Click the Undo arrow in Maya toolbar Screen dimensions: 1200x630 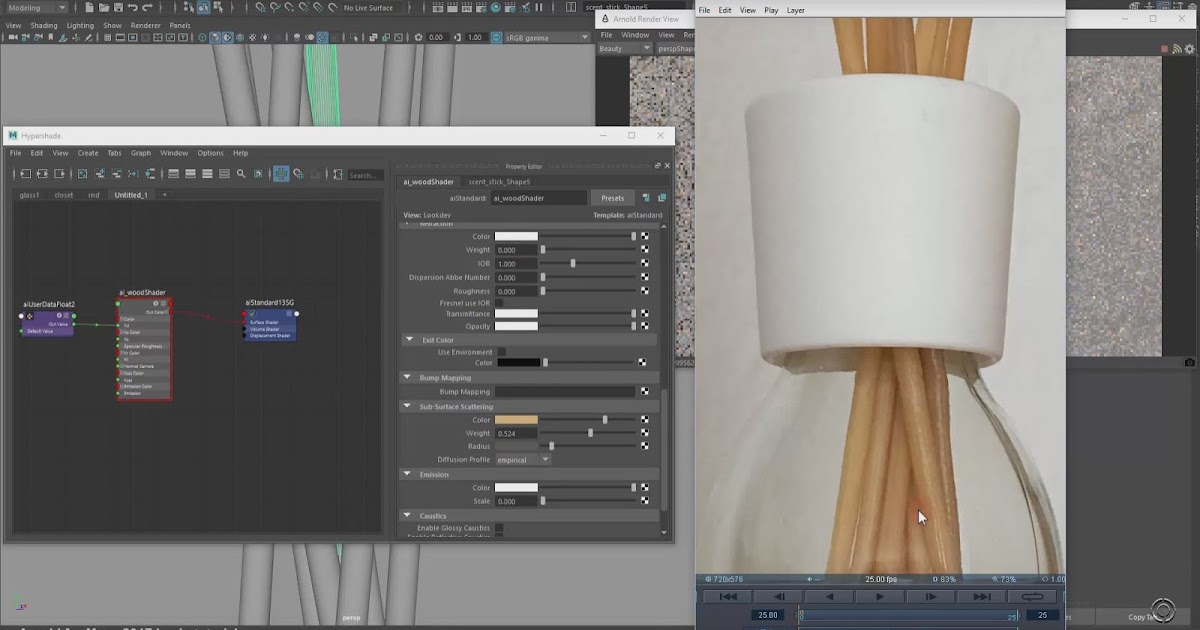(132, 7)
